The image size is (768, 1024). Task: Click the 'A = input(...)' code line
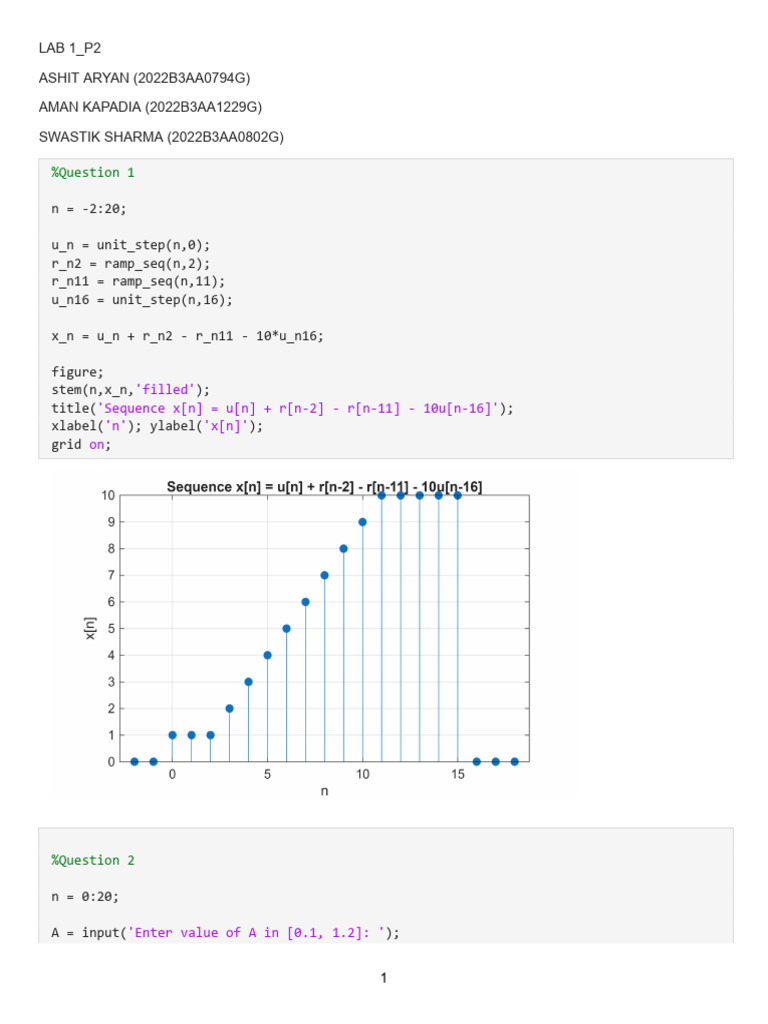coord(225,933)
